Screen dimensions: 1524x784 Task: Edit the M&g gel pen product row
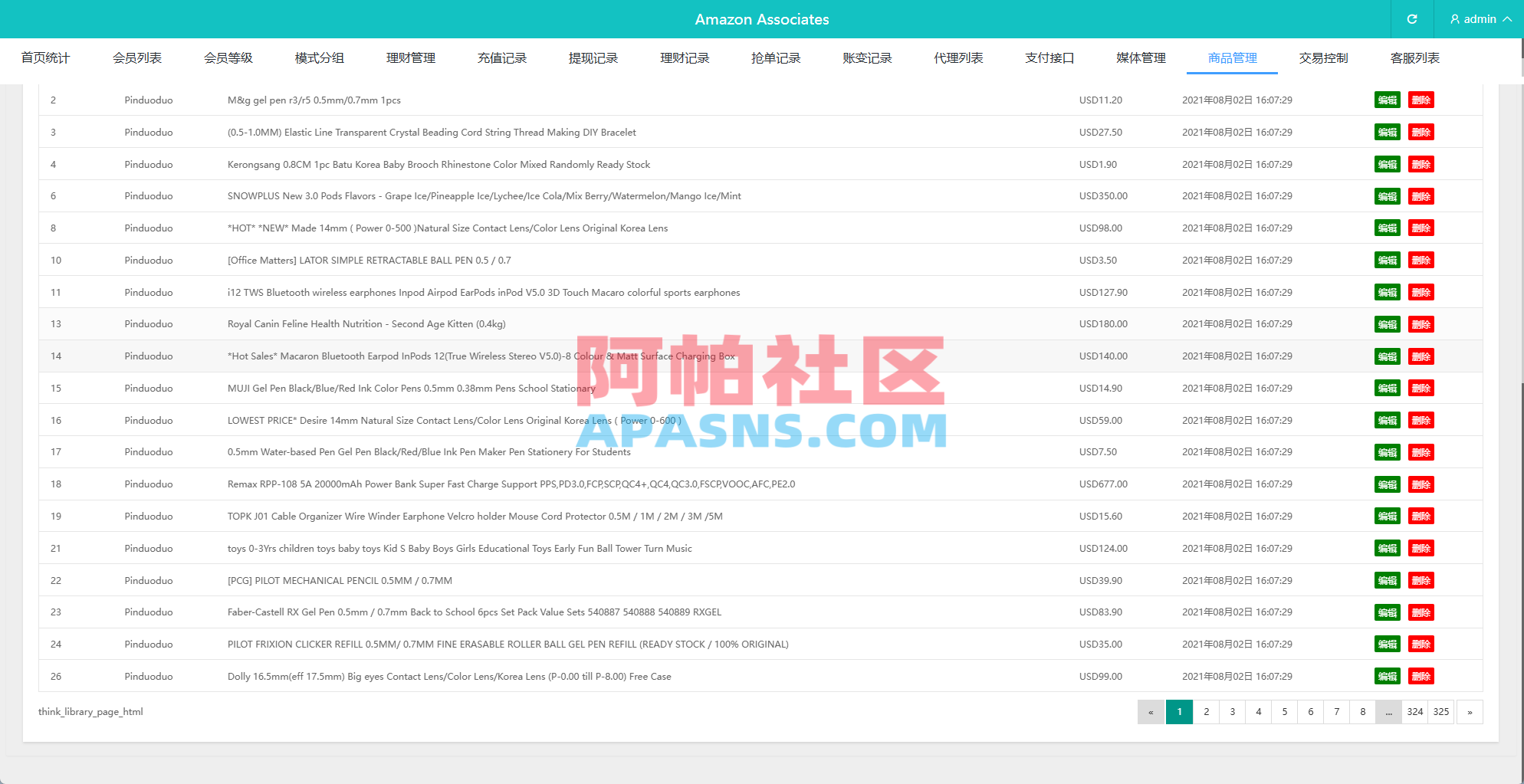point(1387,100)
